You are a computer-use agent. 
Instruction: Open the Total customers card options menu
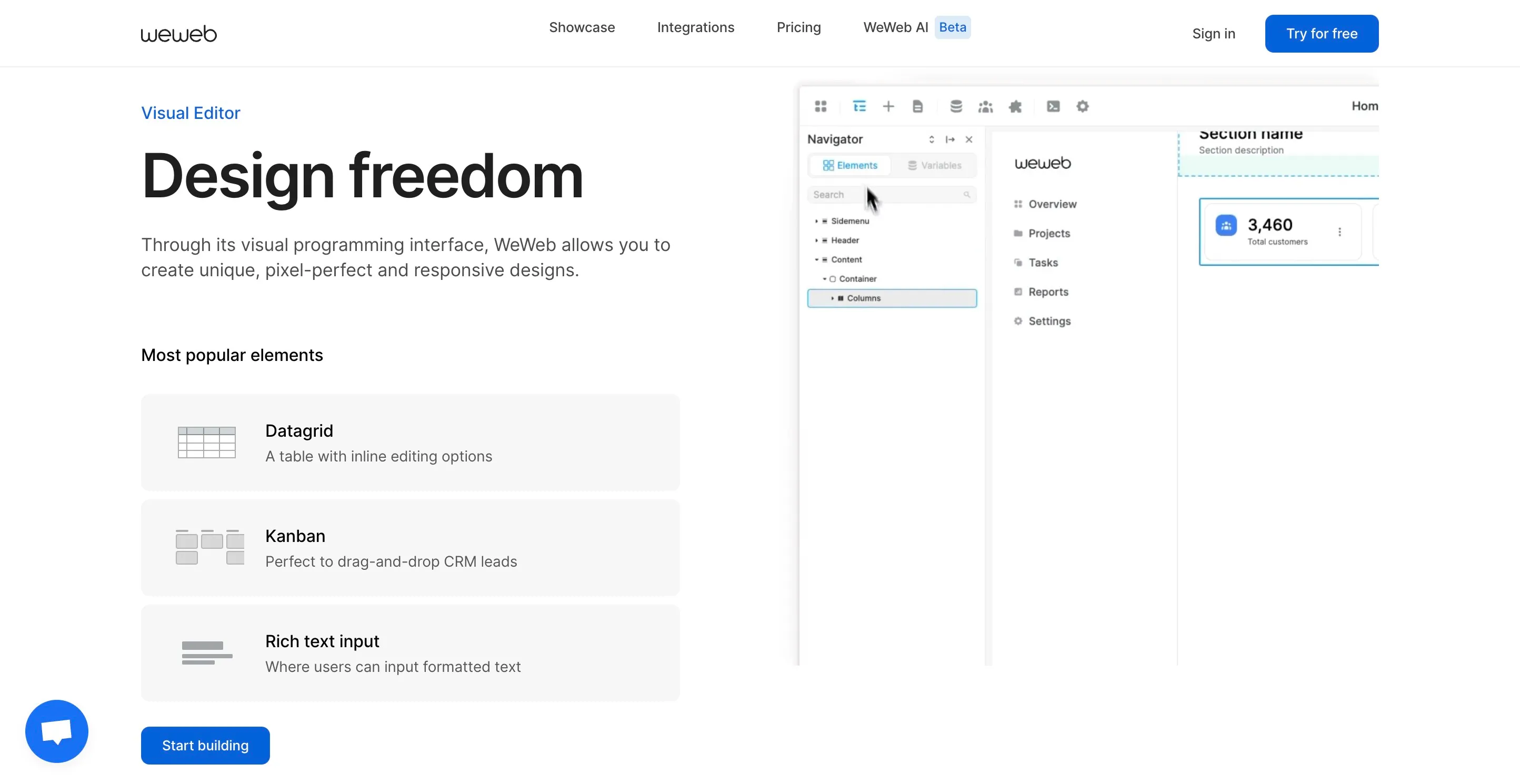(1339, 232)
